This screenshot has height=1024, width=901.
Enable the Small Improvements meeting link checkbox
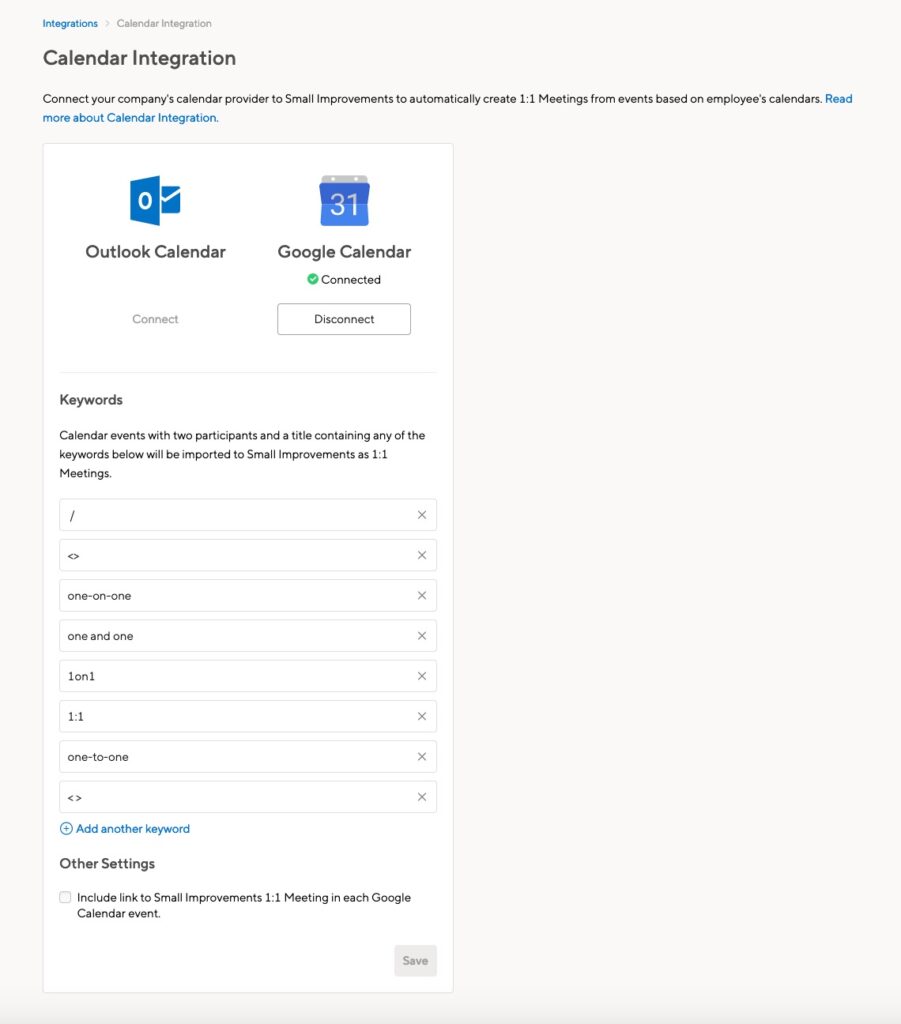tap(65, 897)
